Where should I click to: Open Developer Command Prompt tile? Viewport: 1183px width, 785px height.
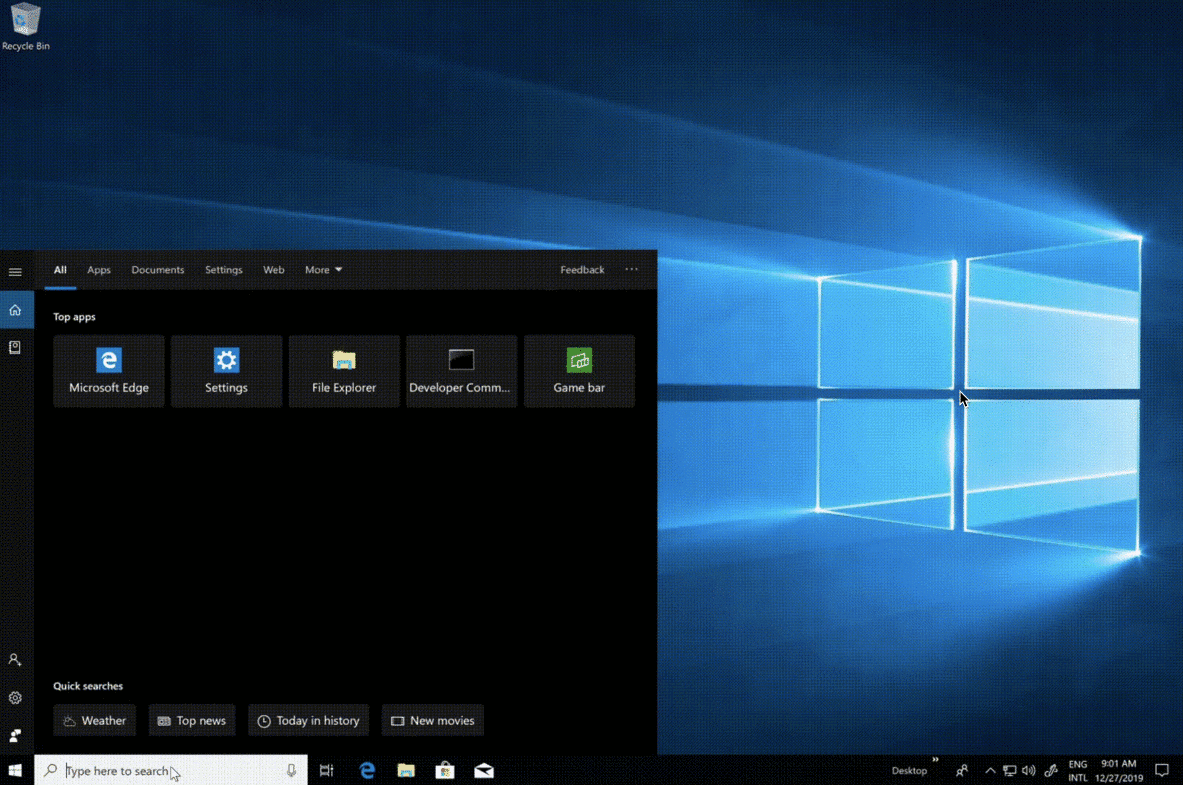coord(461,371)
